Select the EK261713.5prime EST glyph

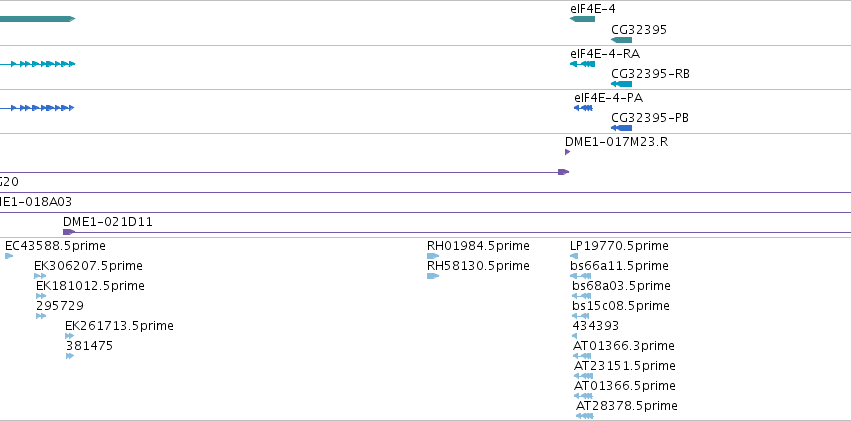69,336
